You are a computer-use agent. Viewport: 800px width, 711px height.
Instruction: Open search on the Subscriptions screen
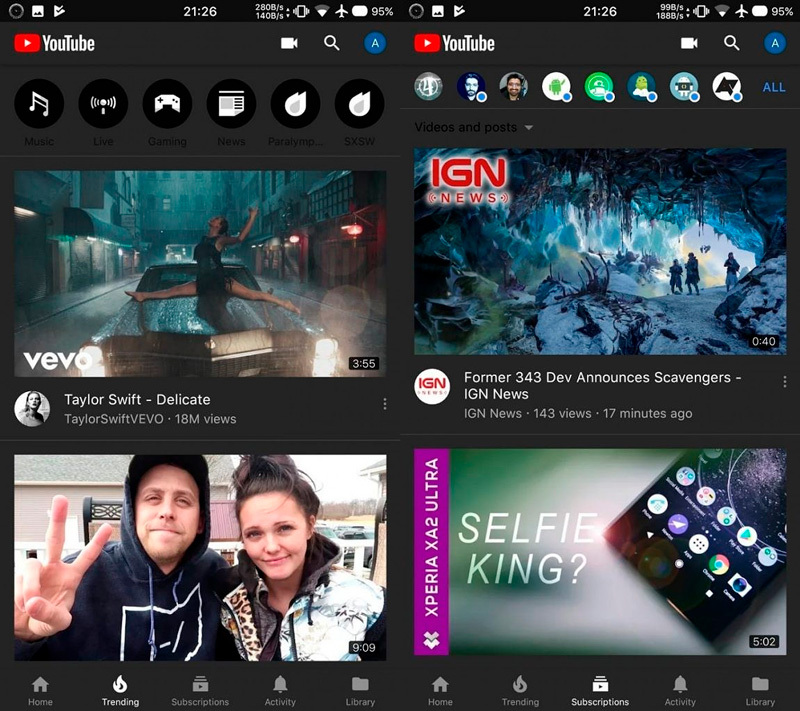[732, 43]
